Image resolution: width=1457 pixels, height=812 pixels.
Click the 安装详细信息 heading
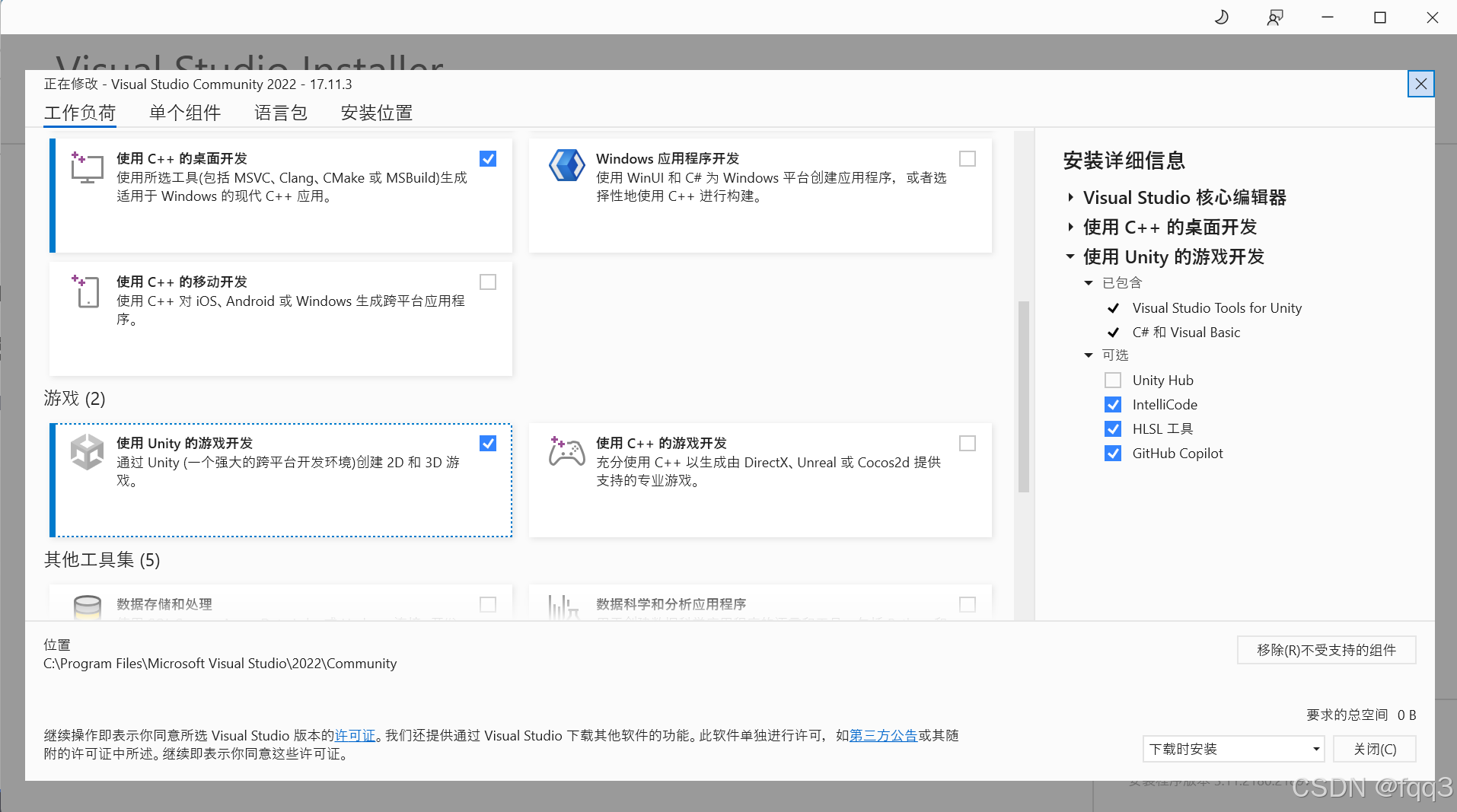pyautogui.click(x=1124, y=160)
